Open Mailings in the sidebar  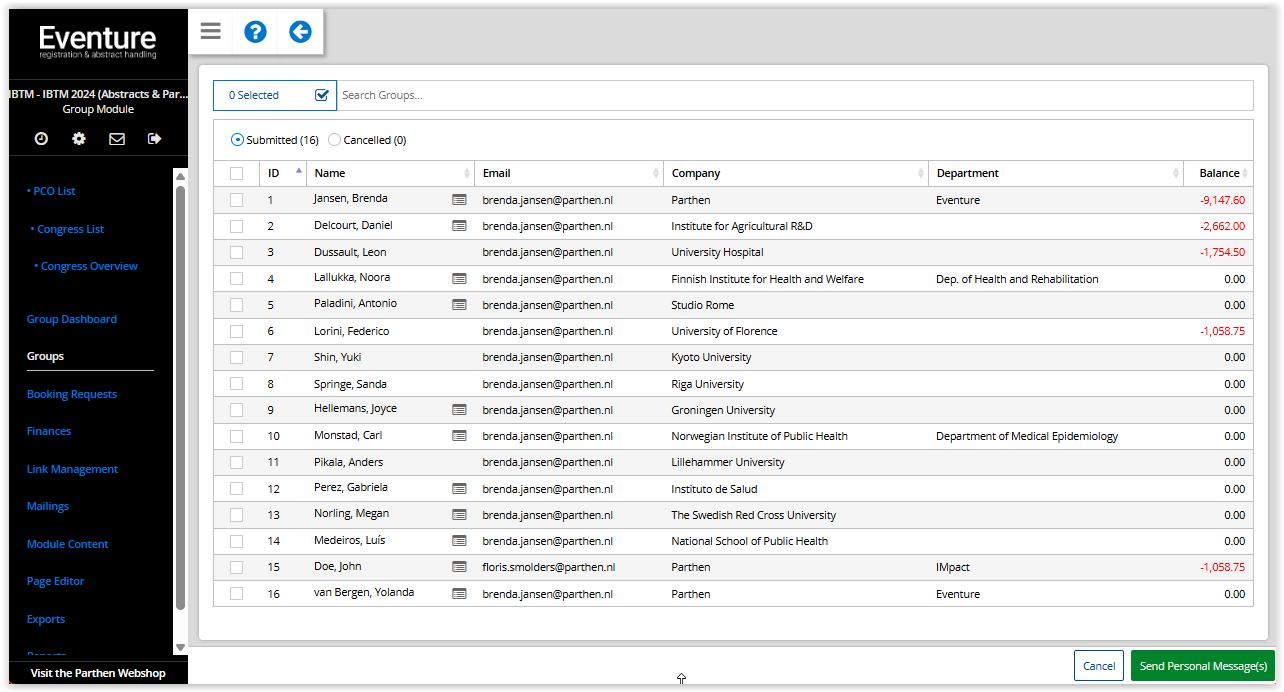[48, 506]
